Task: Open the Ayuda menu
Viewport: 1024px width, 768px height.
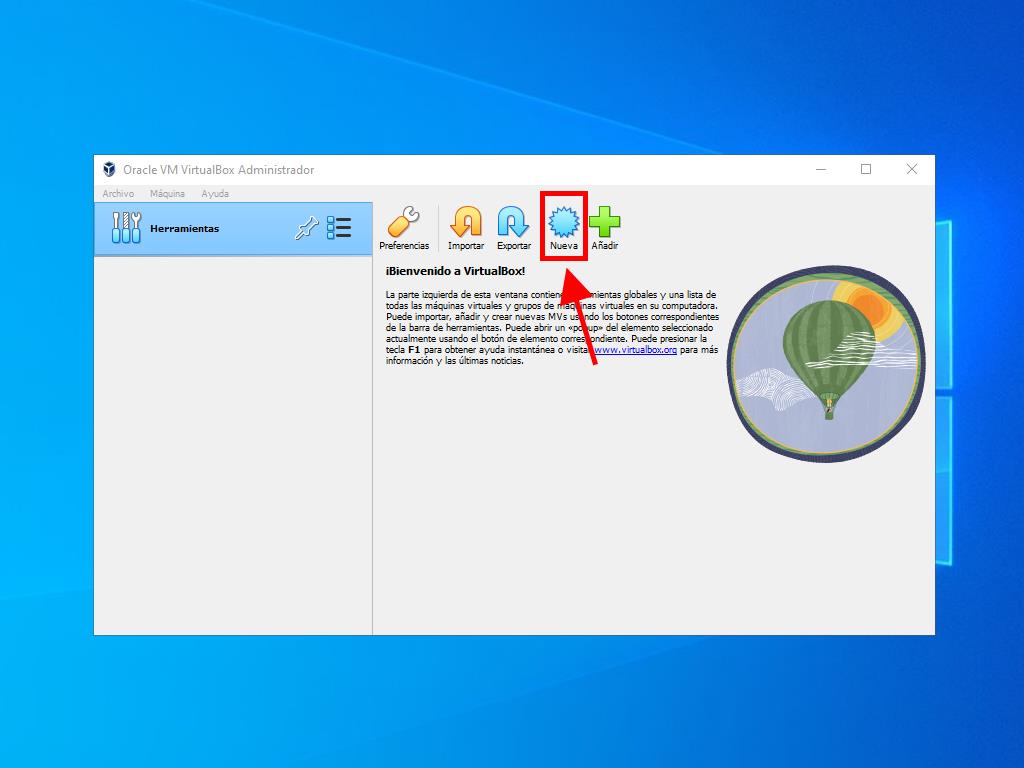Action: [215, 194]
